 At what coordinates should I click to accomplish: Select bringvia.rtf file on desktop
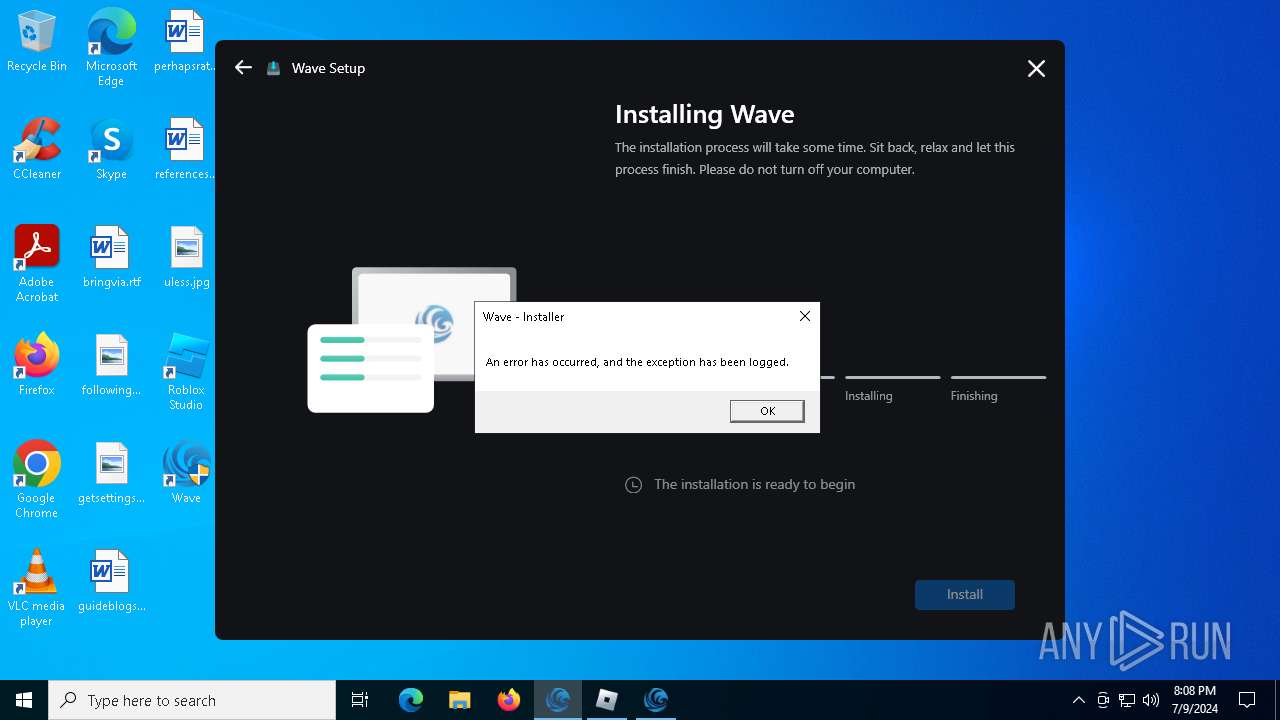111,258
